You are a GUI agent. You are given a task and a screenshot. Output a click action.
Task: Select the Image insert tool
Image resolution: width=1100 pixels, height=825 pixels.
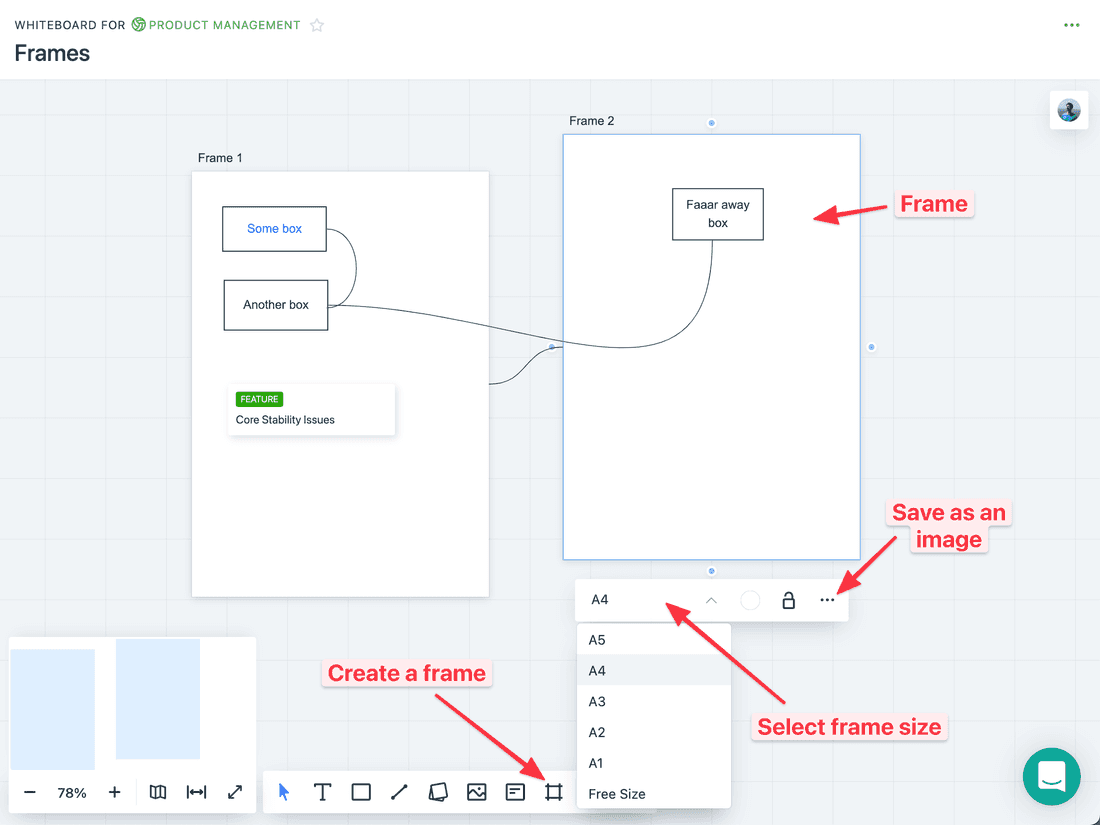tap(476, 792)
